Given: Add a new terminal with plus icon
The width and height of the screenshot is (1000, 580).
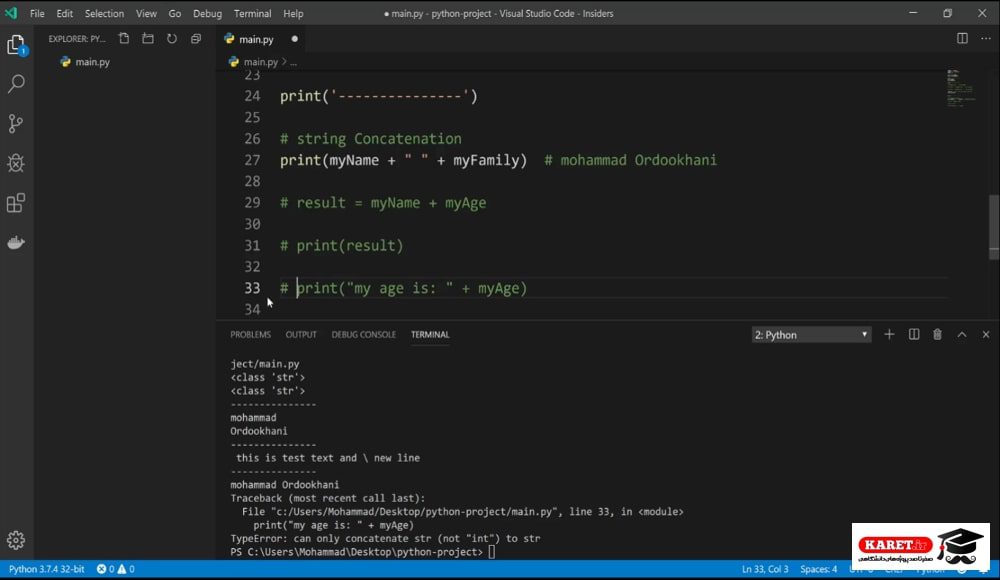Looking at the screenshot, I should [x=889, y=334].
